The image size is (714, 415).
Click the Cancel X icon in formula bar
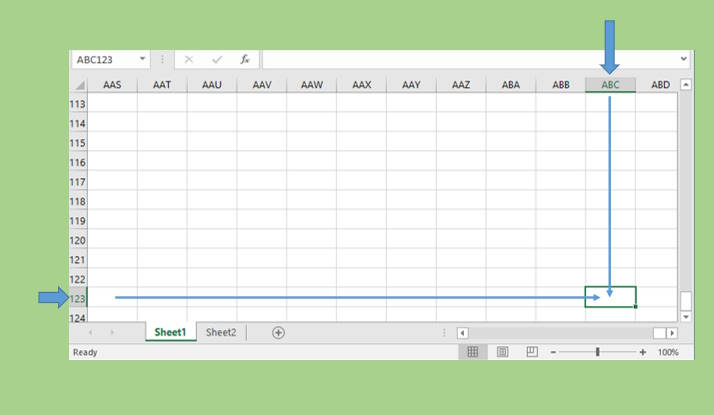pos(189,60)
